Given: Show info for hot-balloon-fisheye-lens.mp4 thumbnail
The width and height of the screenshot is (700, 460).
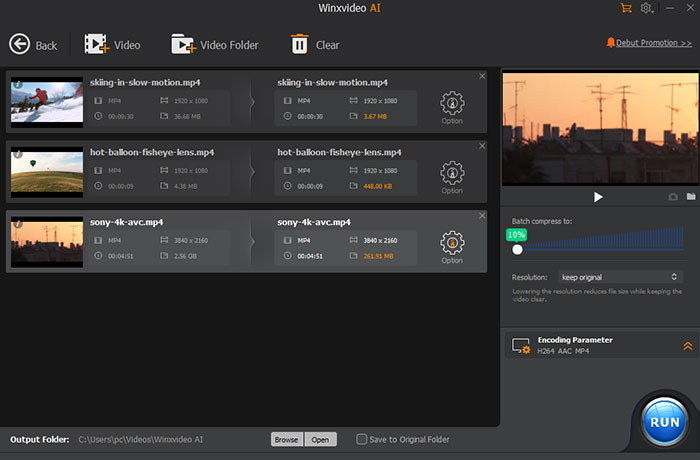Looking at the screenshot, I should pyautogui.click(x=18, y=154).
